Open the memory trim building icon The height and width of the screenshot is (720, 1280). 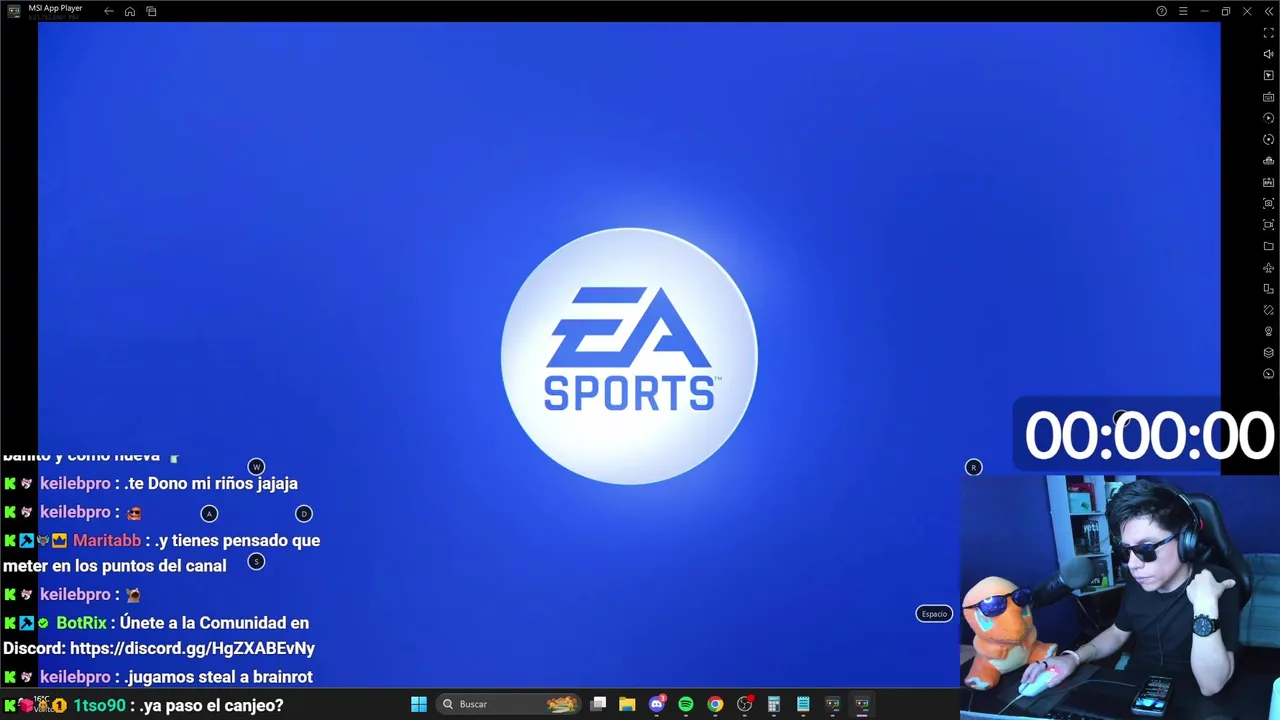[x=1269, y=161]
